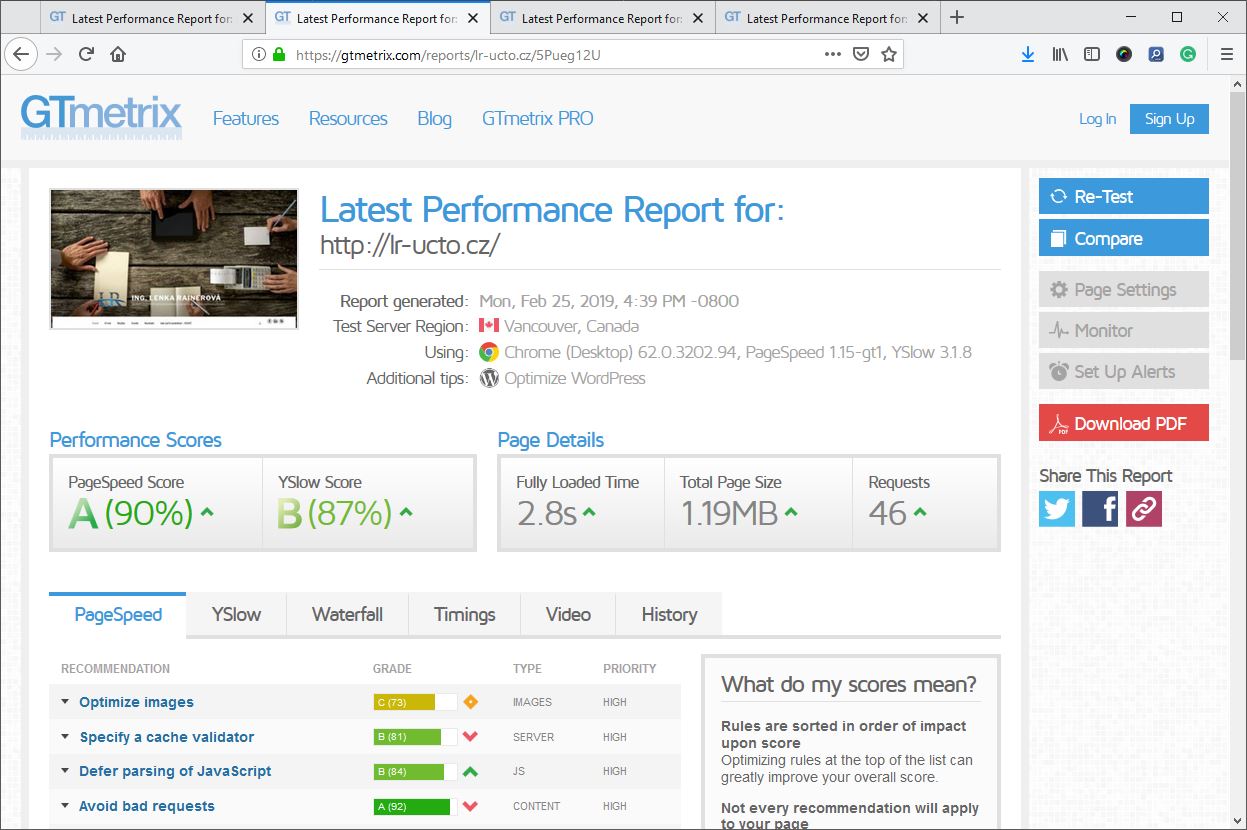Click the website screenshot thumbnail
1247x830 pixels.
[x=174, y=259]
